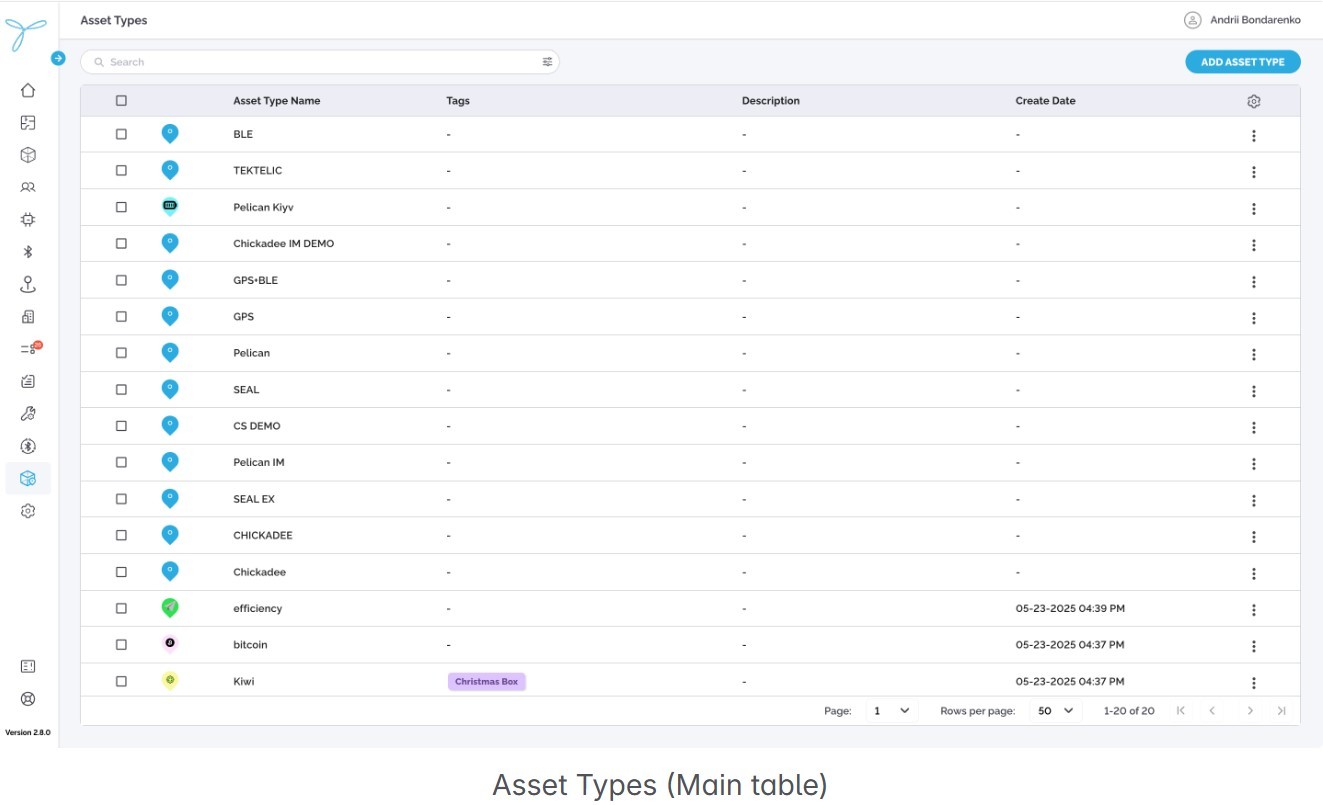
Task: Click the Pelican Kiyv asset type icon
Action: tap(170, 207)
